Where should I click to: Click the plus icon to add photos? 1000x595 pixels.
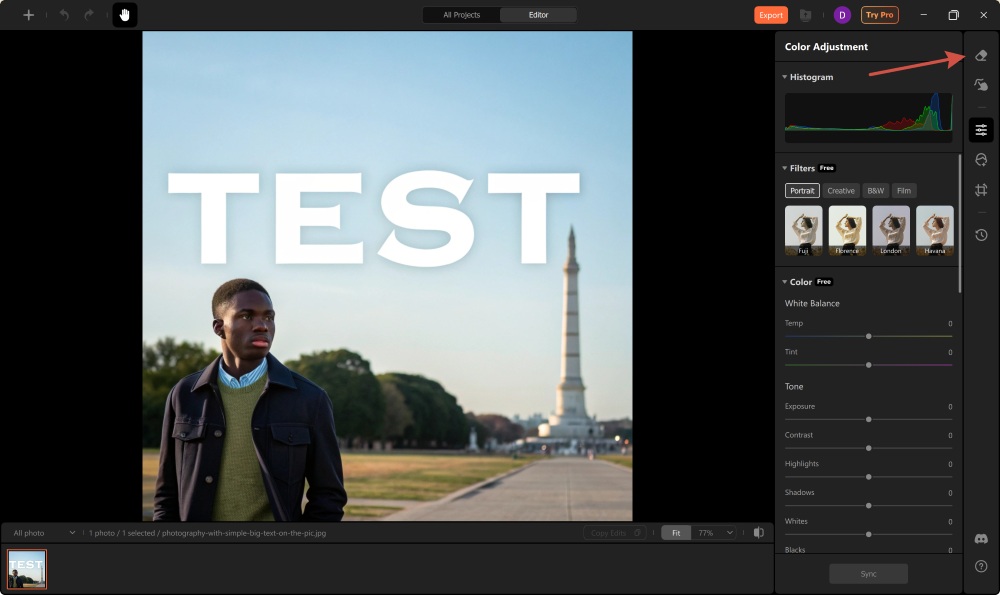(x=29, y=15)
